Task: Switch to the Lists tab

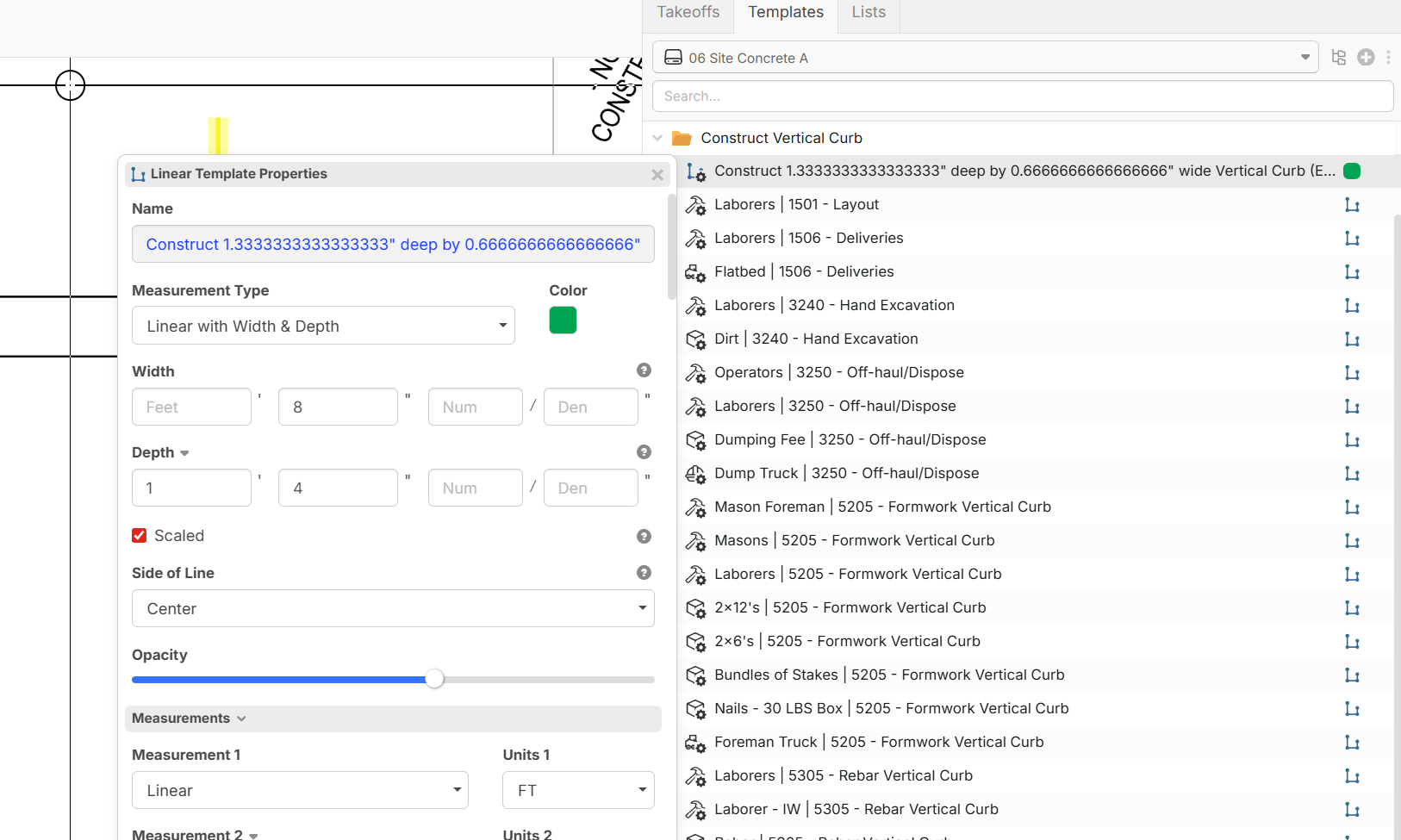Action: point(869,12)
